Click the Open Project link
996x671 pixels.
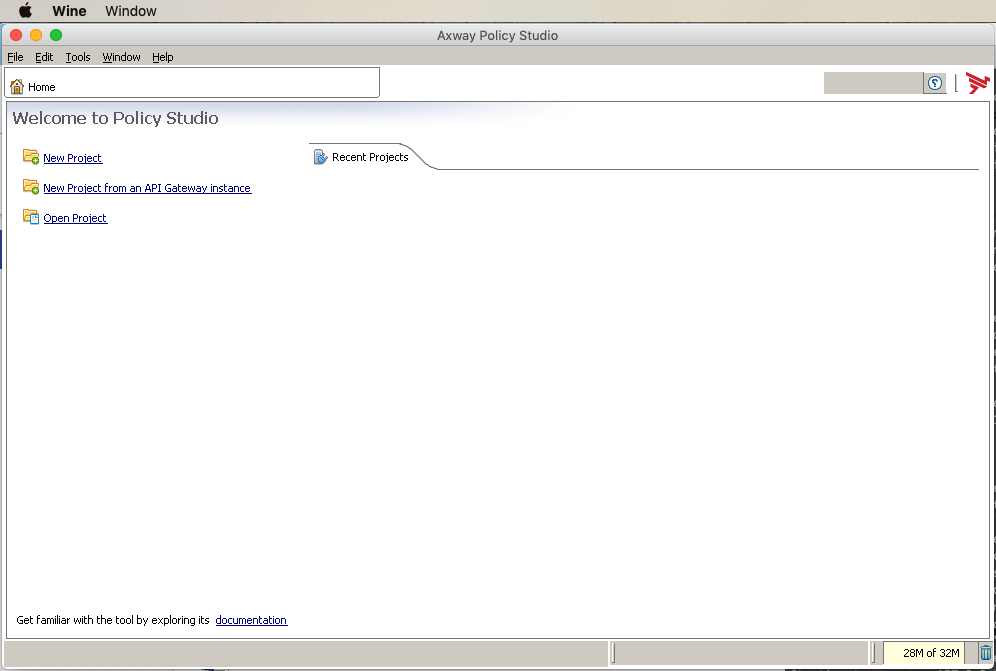click(75, 218)
